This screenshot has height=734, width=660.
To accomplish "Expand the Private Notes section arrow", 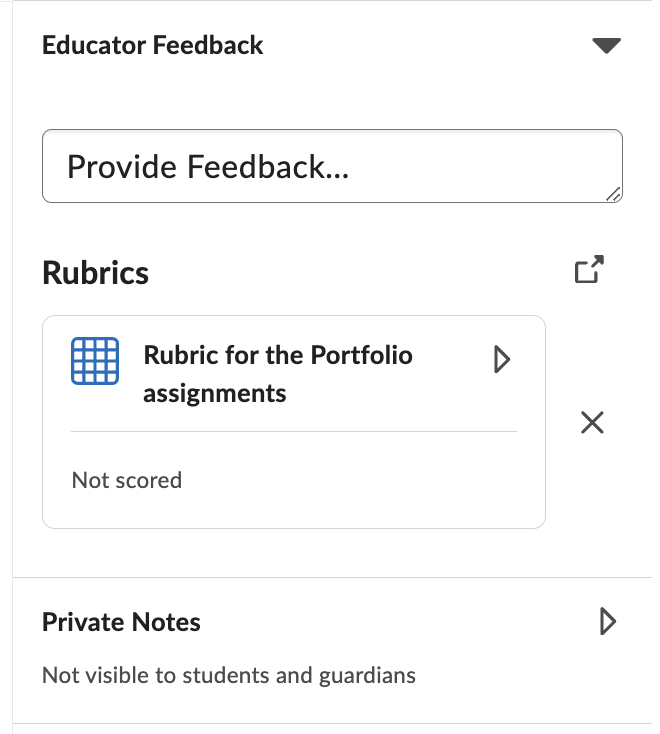I will (x=608, y=622).
